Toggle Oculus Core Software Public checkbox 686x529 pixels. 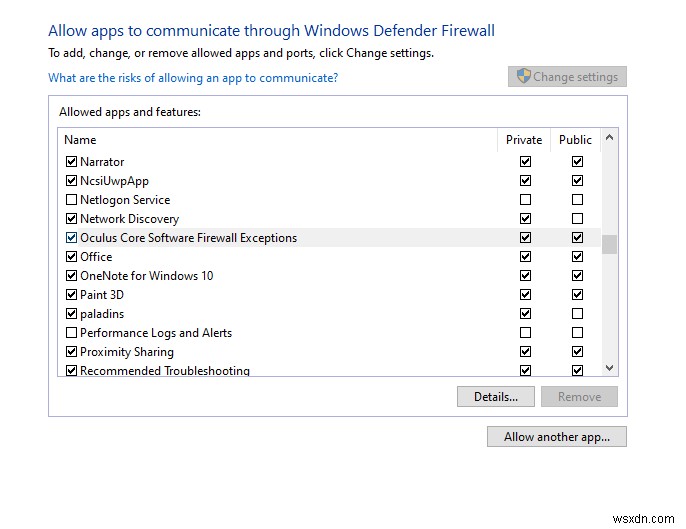(x=578, y=238)
